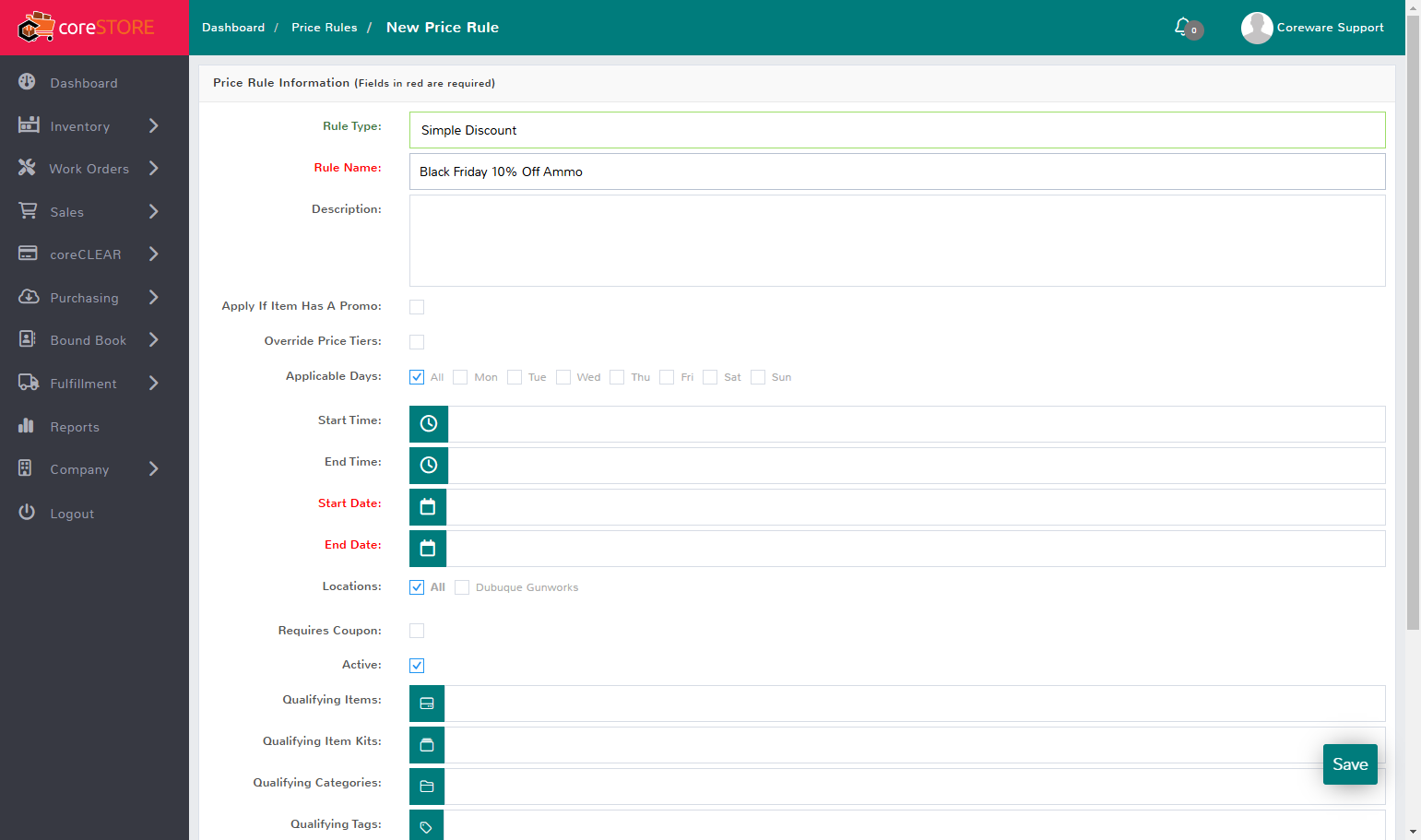
Task: Click the End Time clock icon
Action: click(x=429, y=466)
